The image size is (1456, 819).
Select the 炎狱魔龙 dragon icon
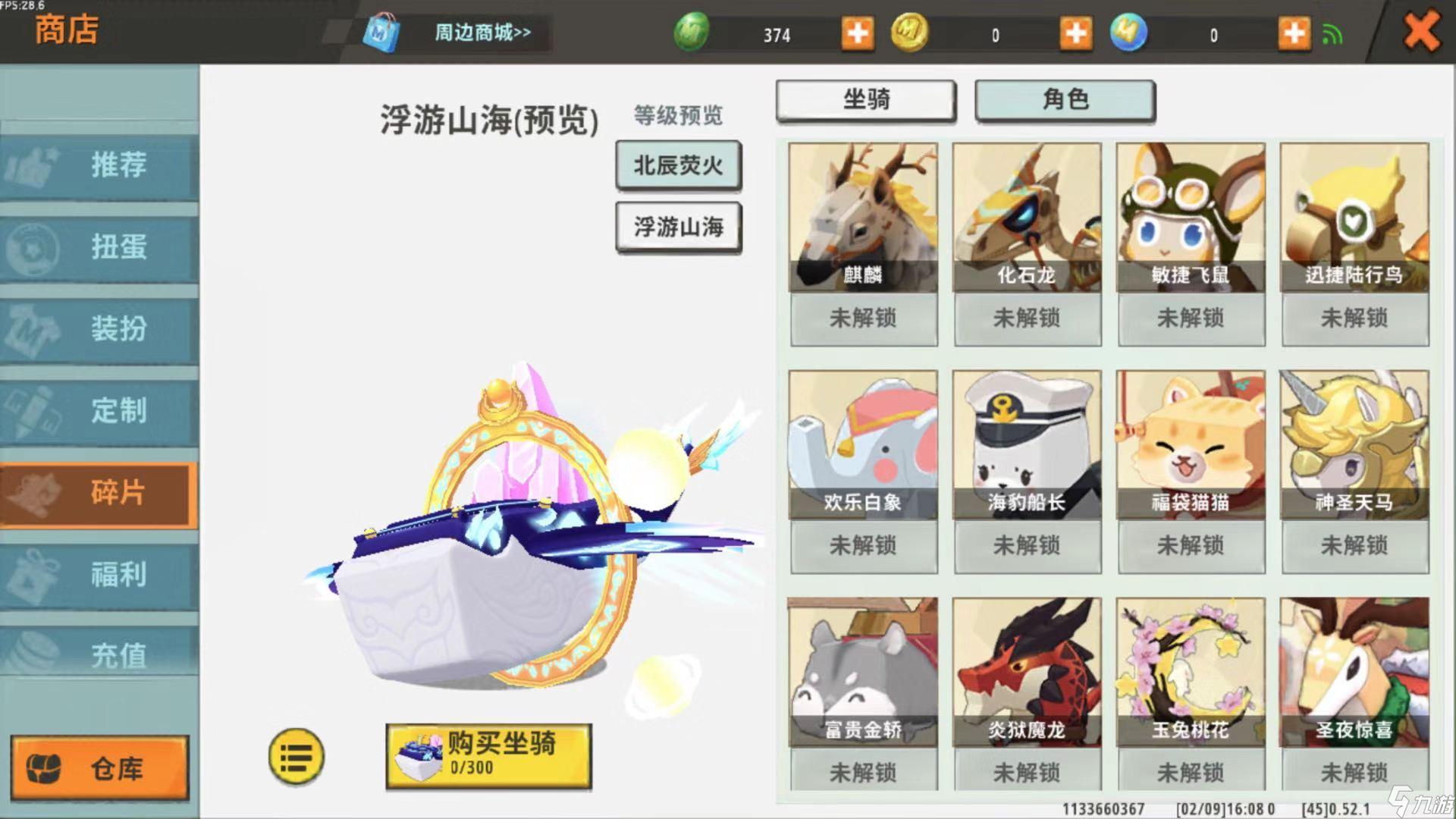click(x=1027, y=672)
